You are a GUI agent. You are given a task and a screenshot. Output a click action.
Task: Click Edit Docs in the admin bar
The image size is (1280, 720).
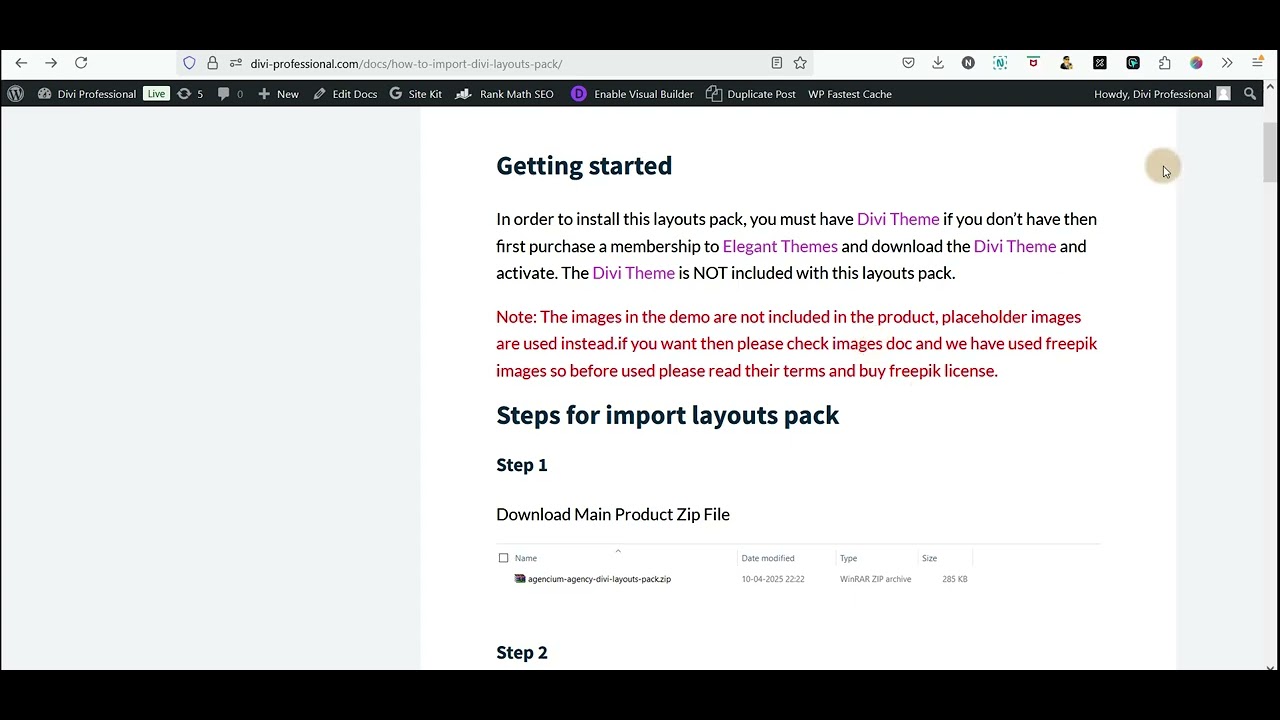click(345, 94)
